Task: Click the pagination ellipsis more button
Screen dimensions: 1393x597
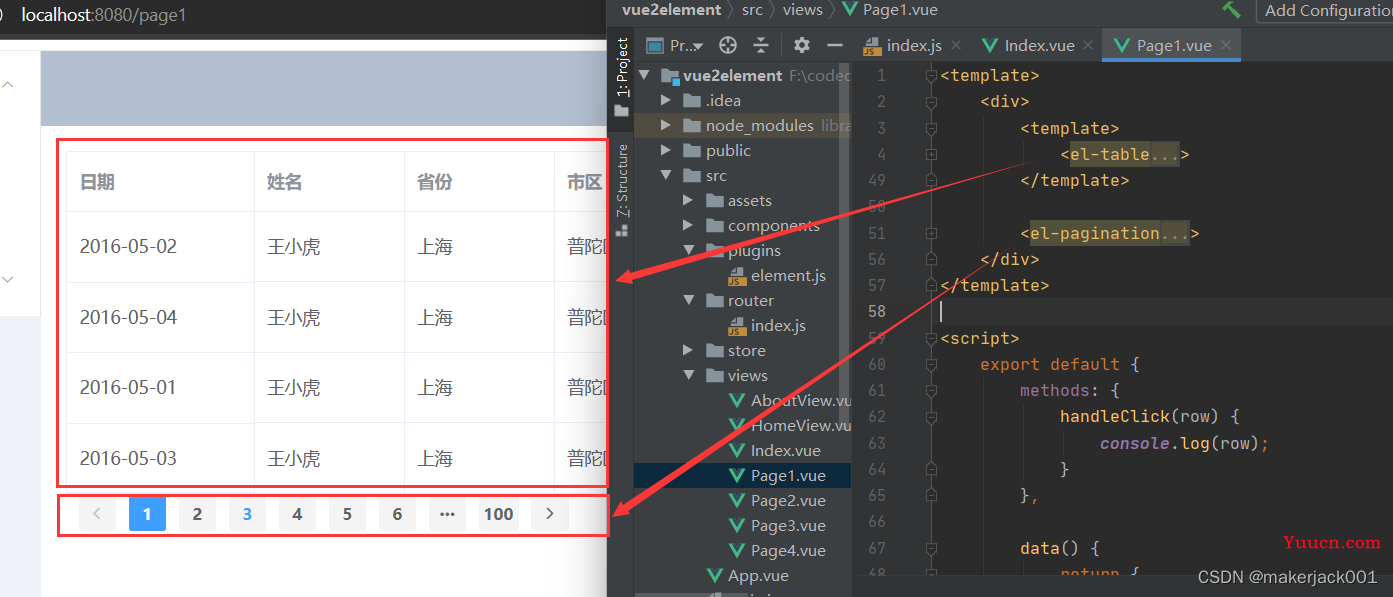Action: (447, 514)
